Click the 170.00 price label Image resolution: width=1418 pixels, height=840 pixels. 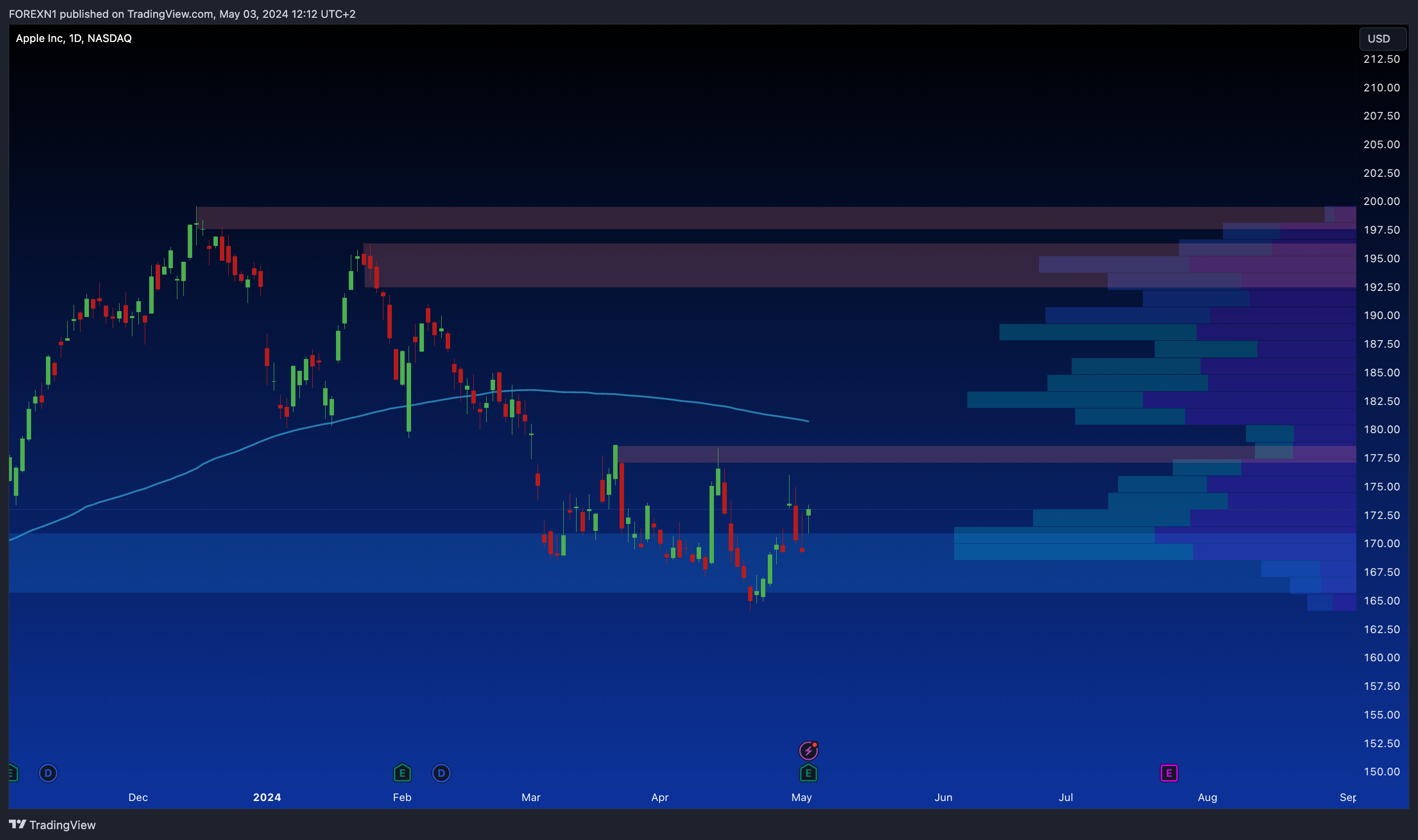(x=1381, y=543)
